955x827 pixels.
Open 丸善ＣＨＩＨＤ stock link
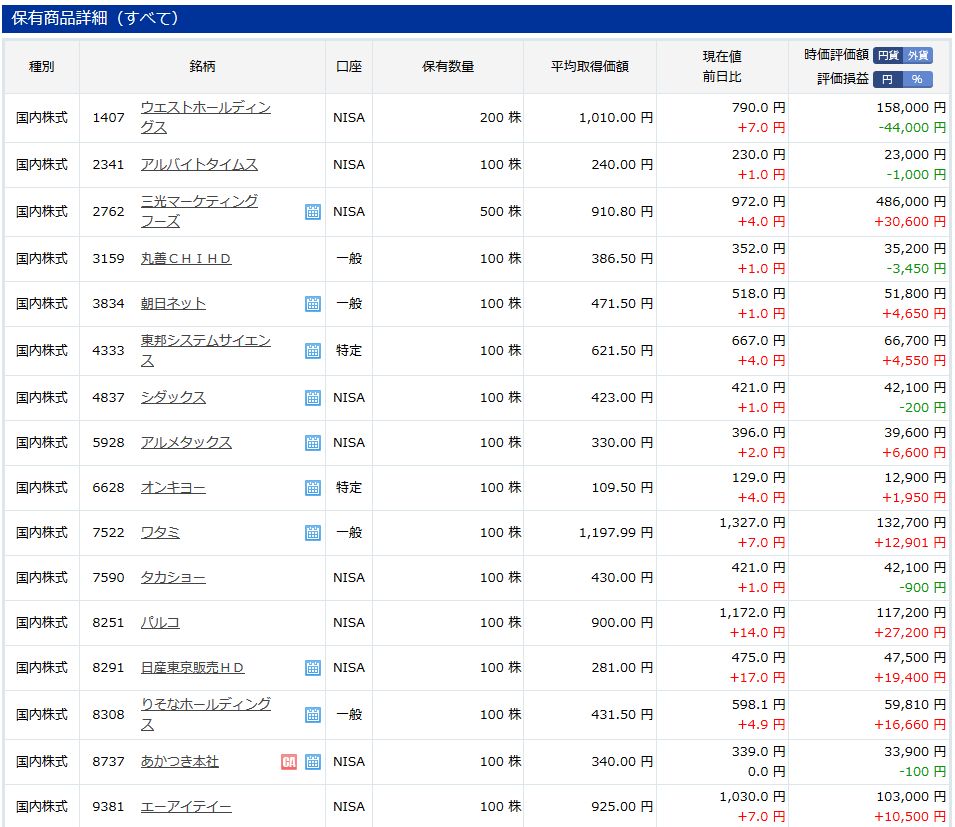click(x=186, y=259)
